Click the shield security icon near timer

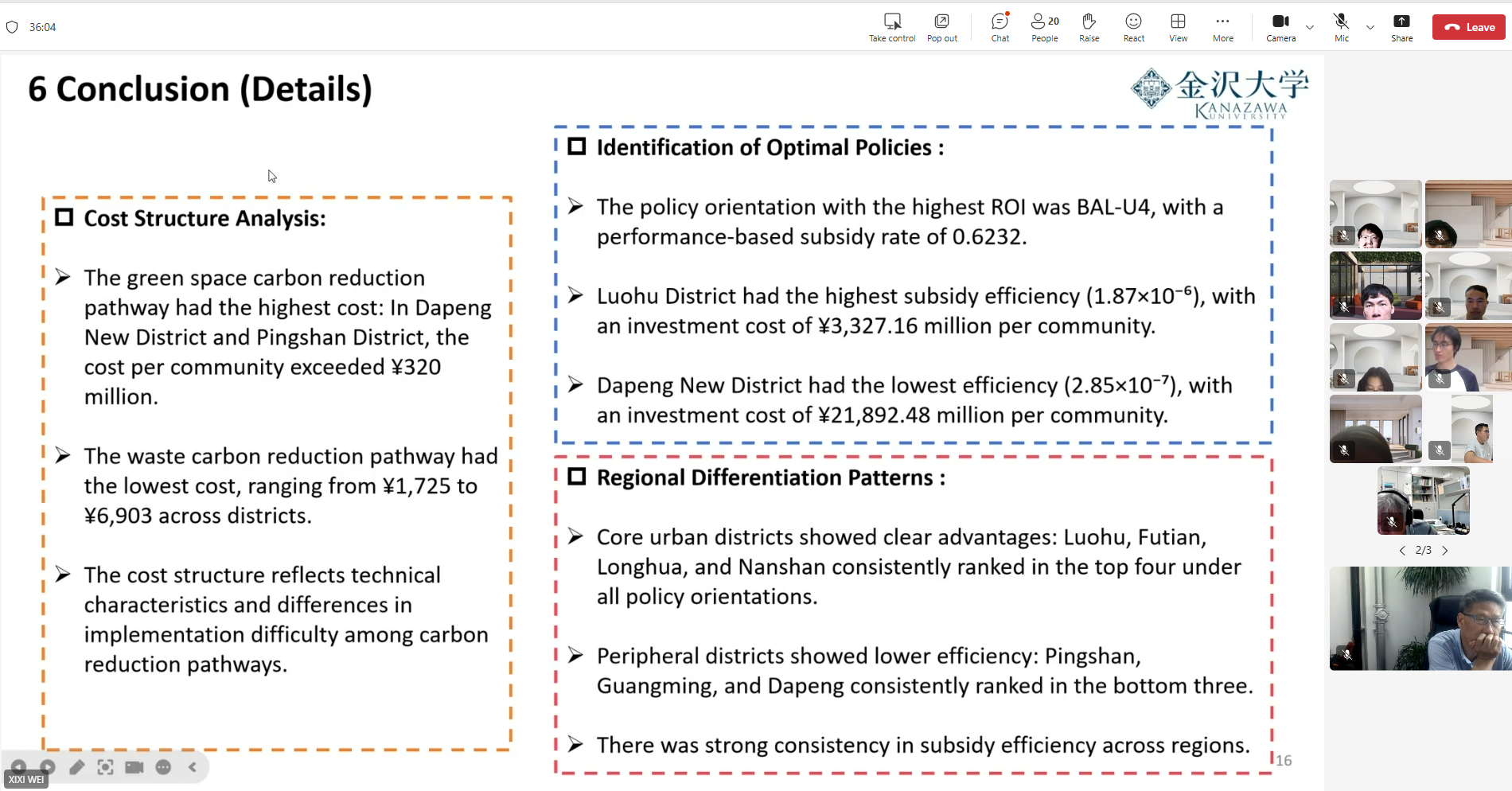coord(12,27)
